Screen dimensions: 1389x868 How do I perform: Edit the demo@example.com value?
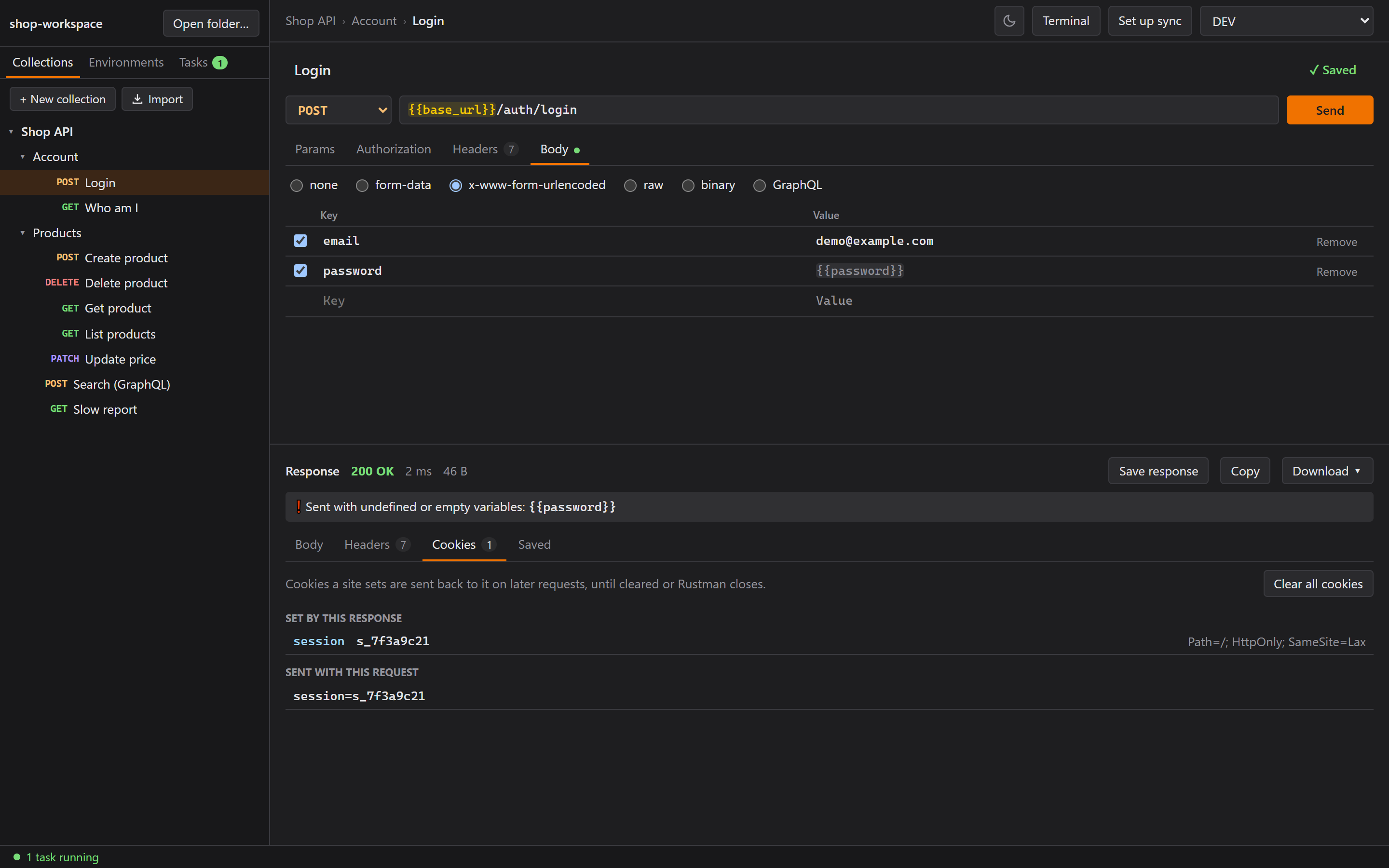click(1054, 241)
